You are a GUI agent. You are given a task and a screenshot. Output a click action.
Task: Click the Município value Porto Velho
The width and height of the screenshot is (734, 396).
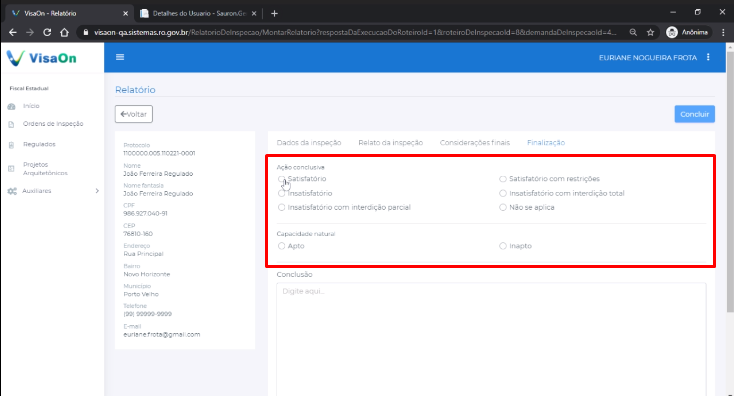(141, 294)
